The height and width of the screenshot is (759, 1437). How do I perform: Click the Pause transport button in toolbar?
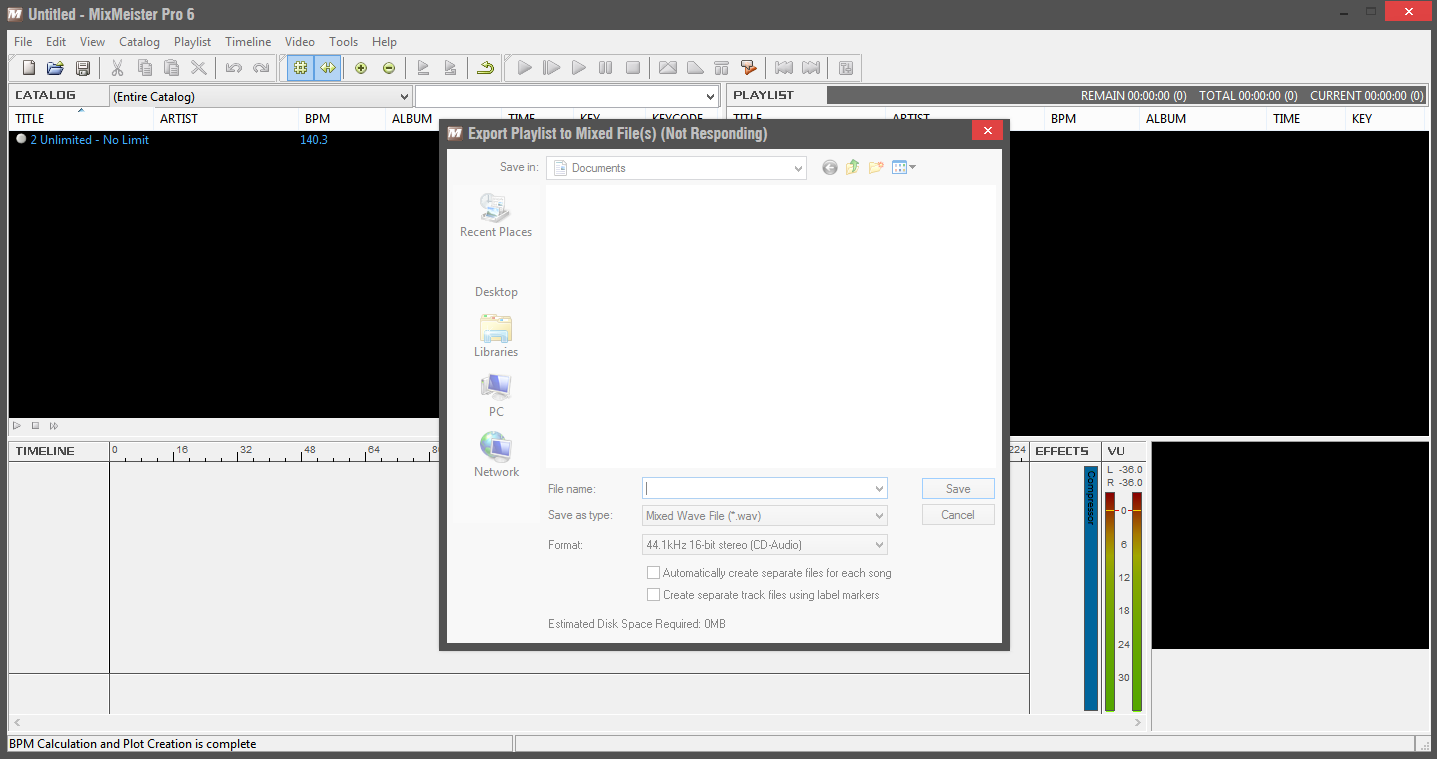605,68
